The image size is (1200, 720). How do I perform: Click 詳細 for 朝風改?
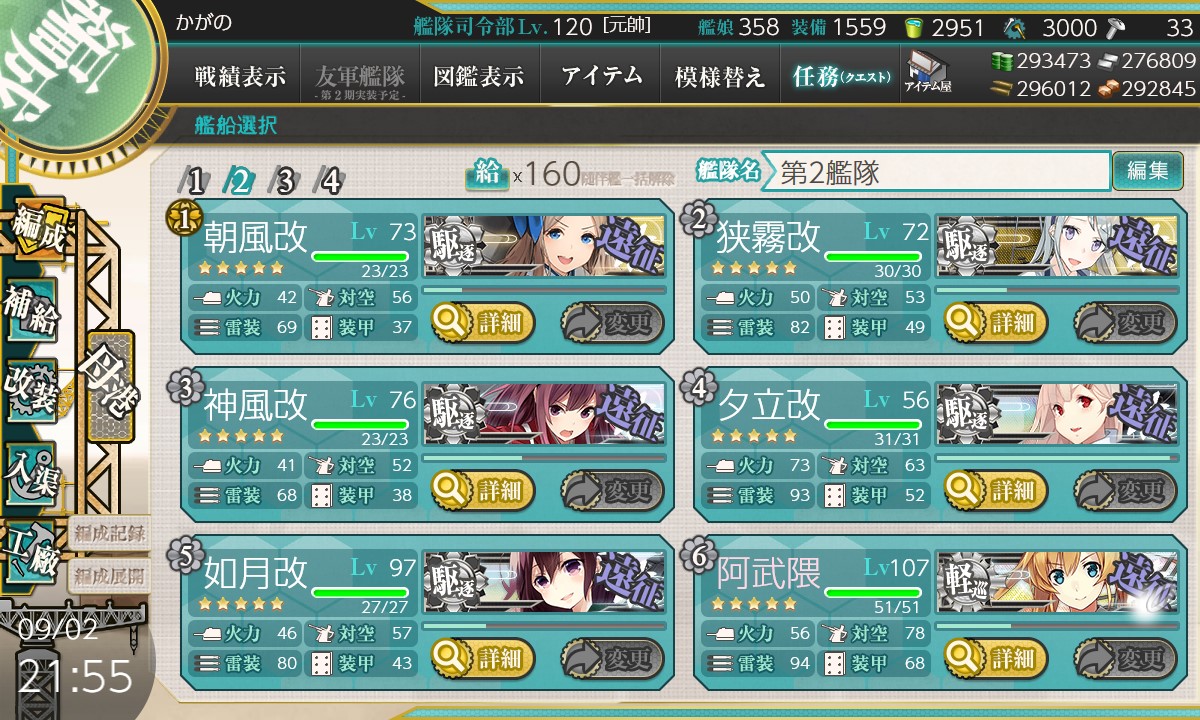click(483, 322)
